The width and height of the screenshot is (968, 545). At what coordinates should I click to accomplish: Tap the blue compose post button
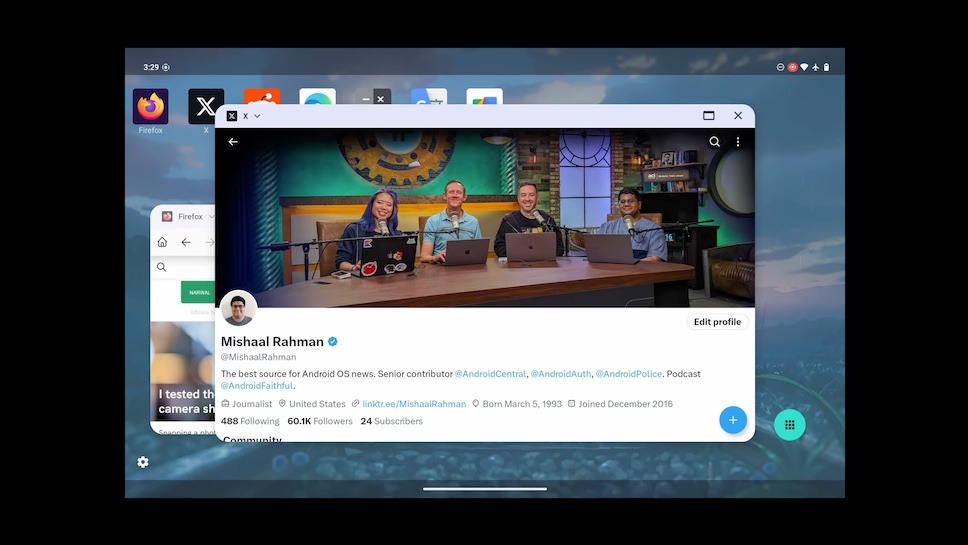click(732, 420)
